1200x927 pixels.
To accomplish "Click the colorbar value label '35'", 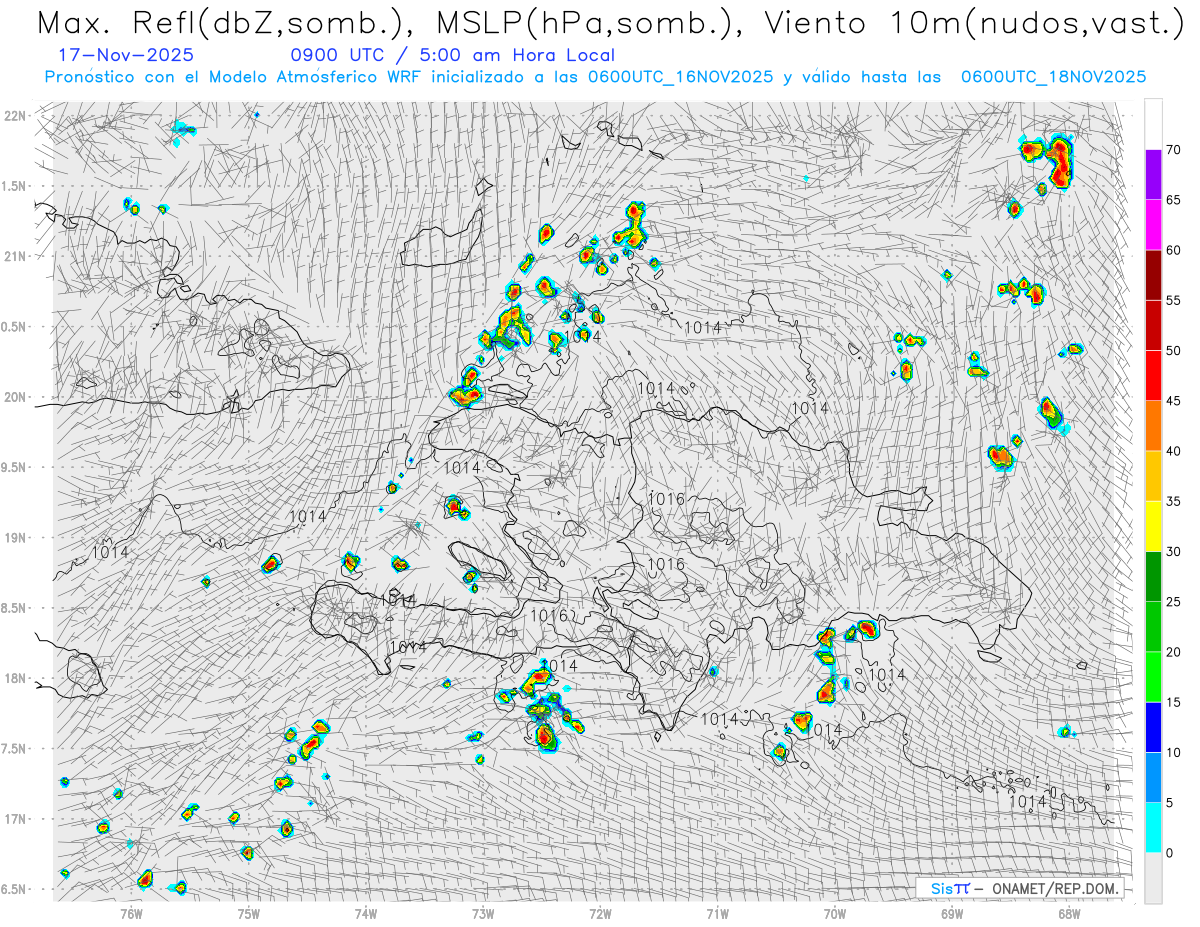I will [x=1174, y=501].
